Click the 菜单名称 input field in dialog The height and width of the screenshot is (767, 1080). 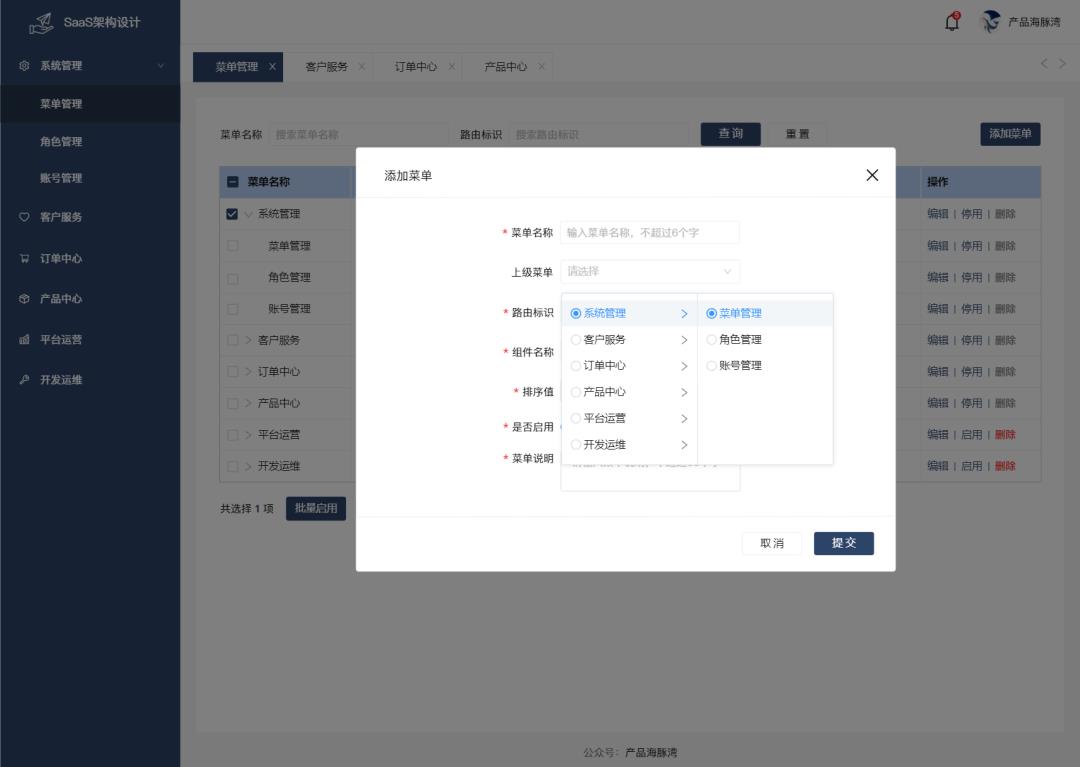point(649,233)
